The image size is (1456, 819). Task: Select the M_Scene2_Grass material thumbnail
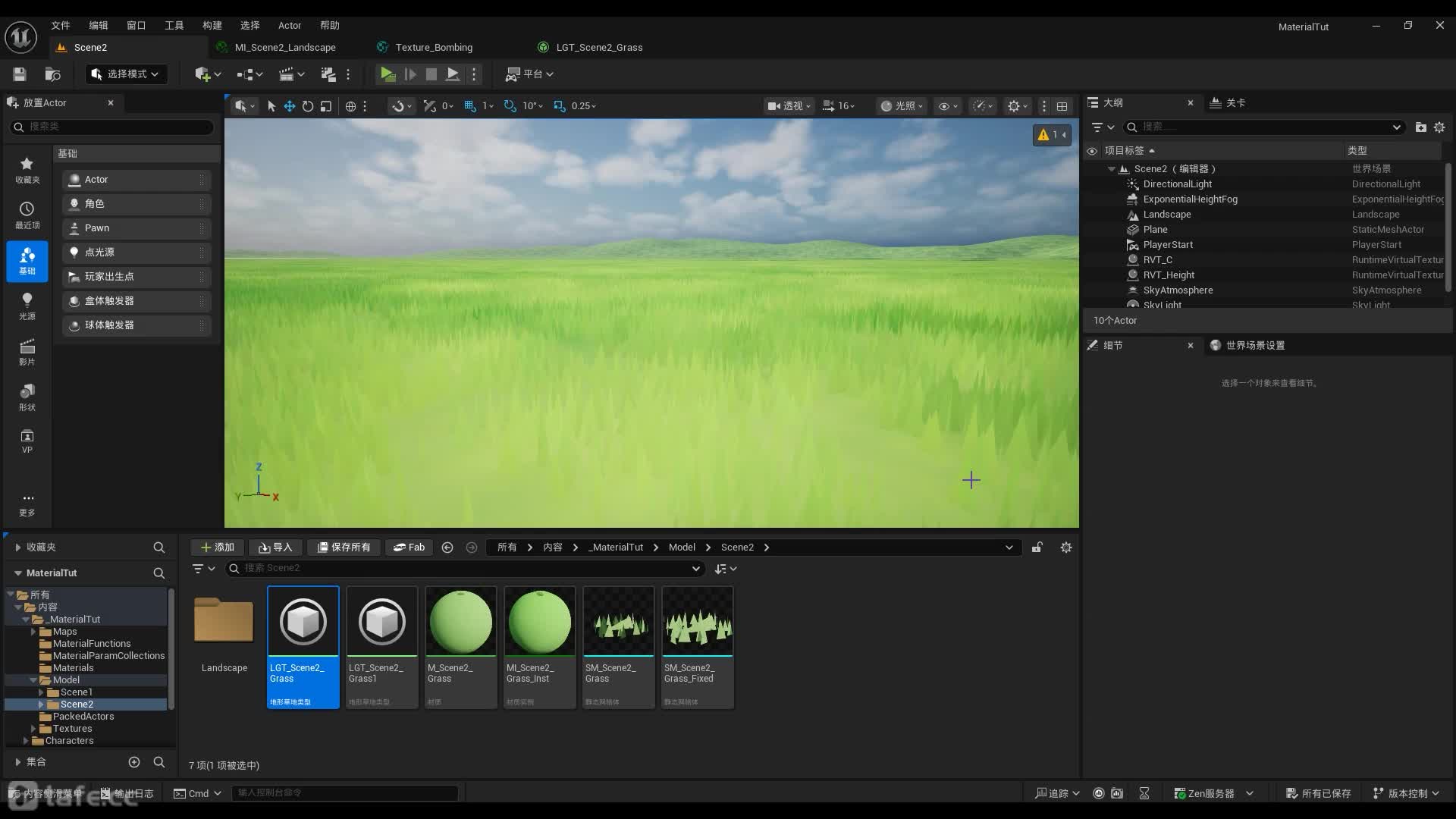(x=460, y=622)
